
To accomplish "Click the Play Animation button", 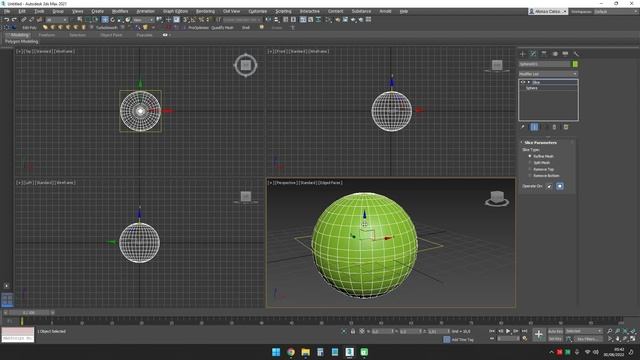I will pos(508,331).
